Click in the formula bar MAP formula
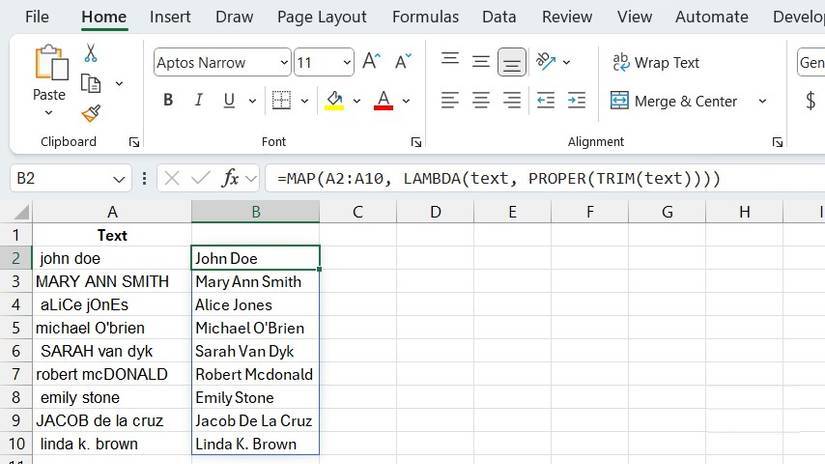 (499, 178)
